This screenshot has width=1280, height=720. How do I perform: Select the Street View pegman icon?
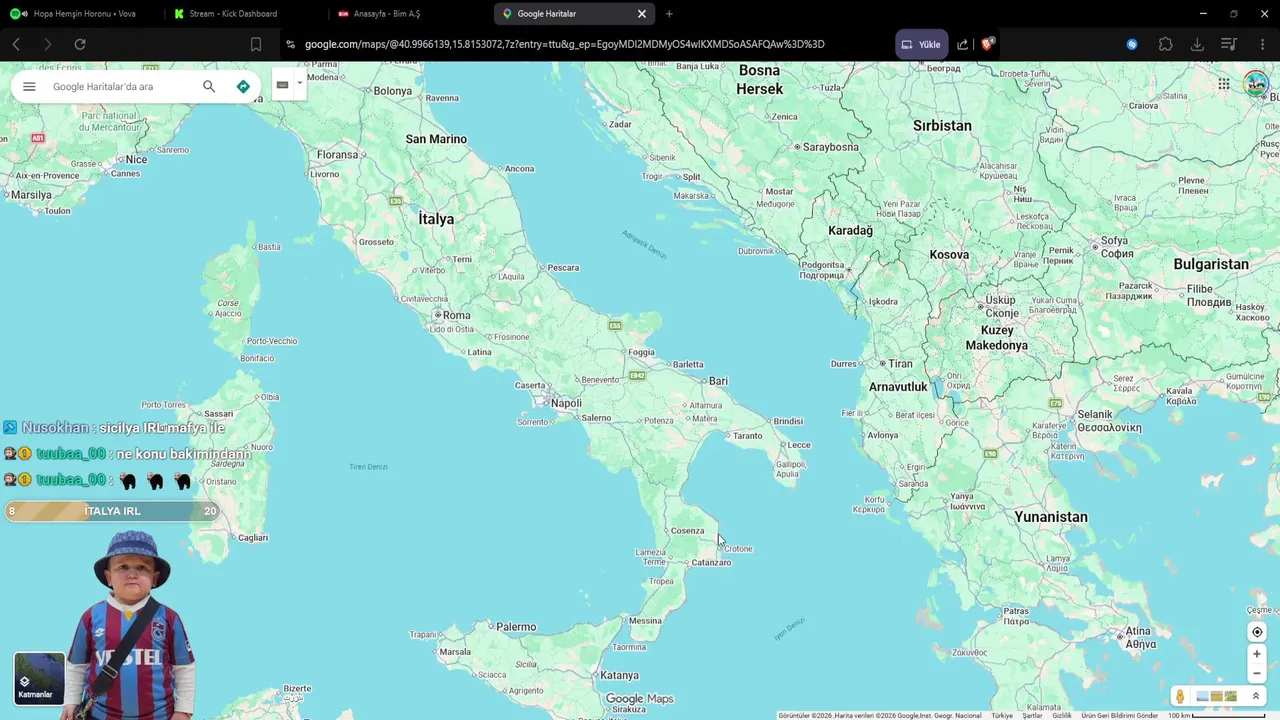pos(1180,696)
